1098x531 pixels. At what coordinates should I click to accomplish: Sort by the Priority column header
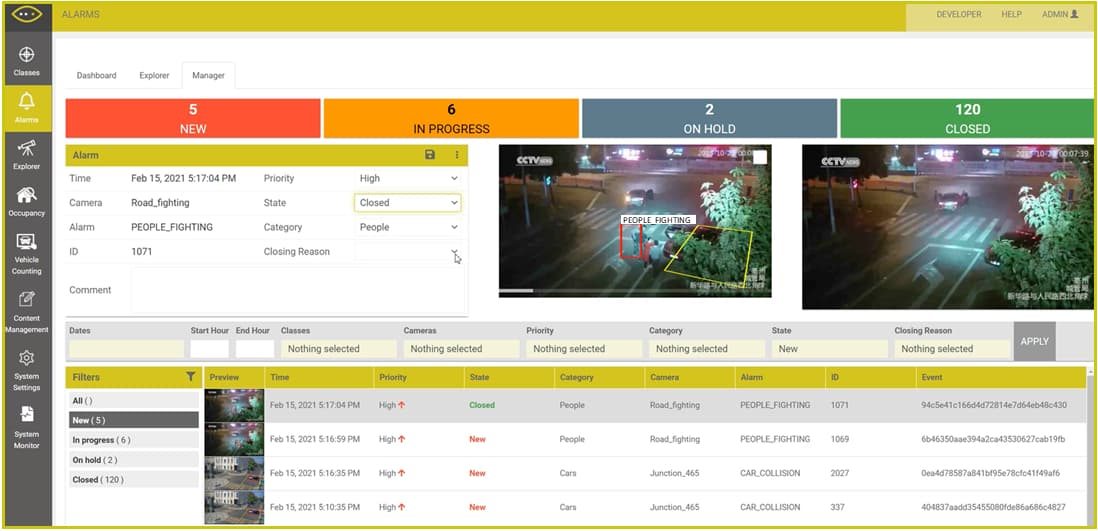pos(419,377)
